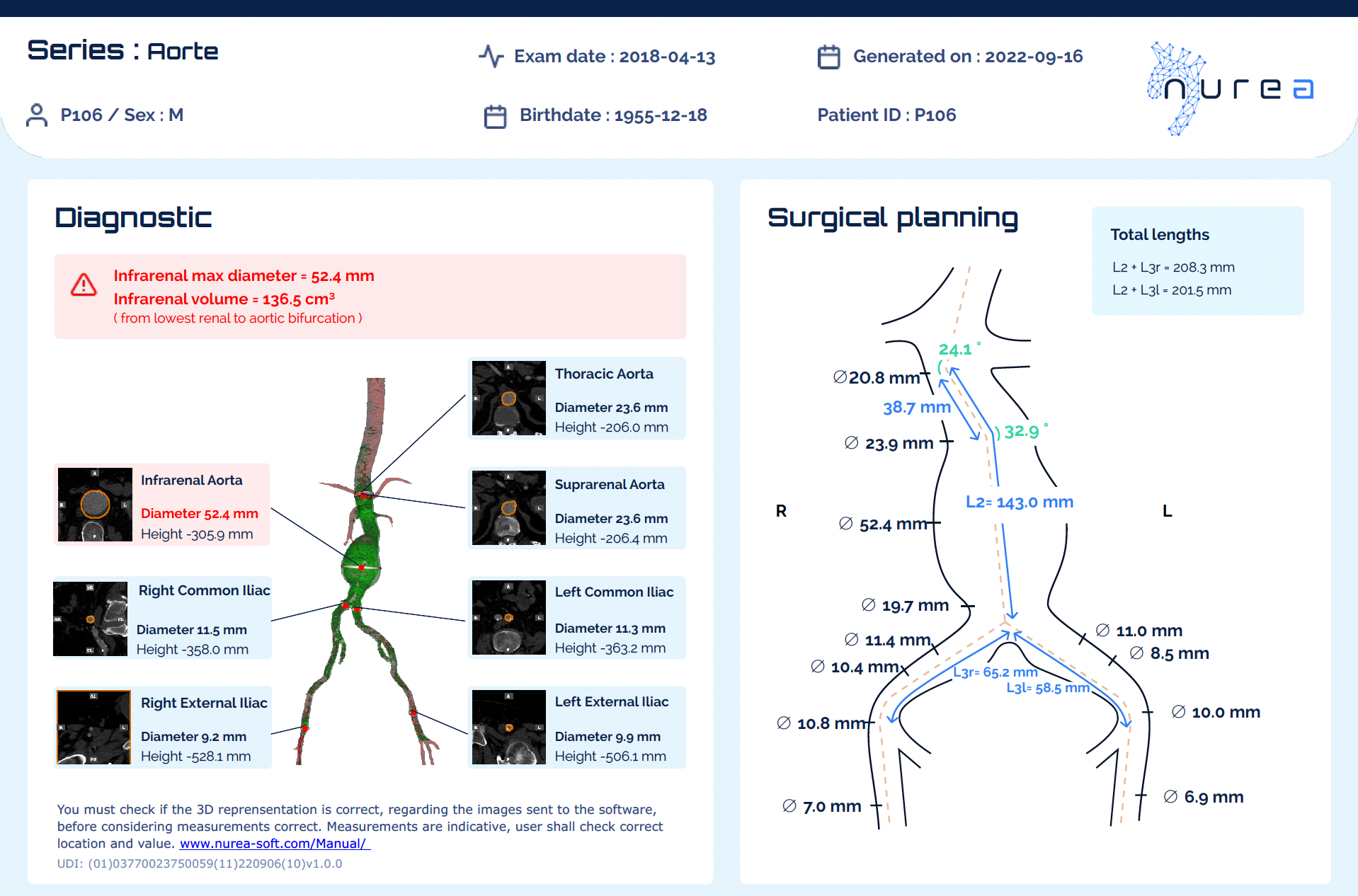
Task: Open the Thoracic Aorta CT thumbnail
Action: 508,398
